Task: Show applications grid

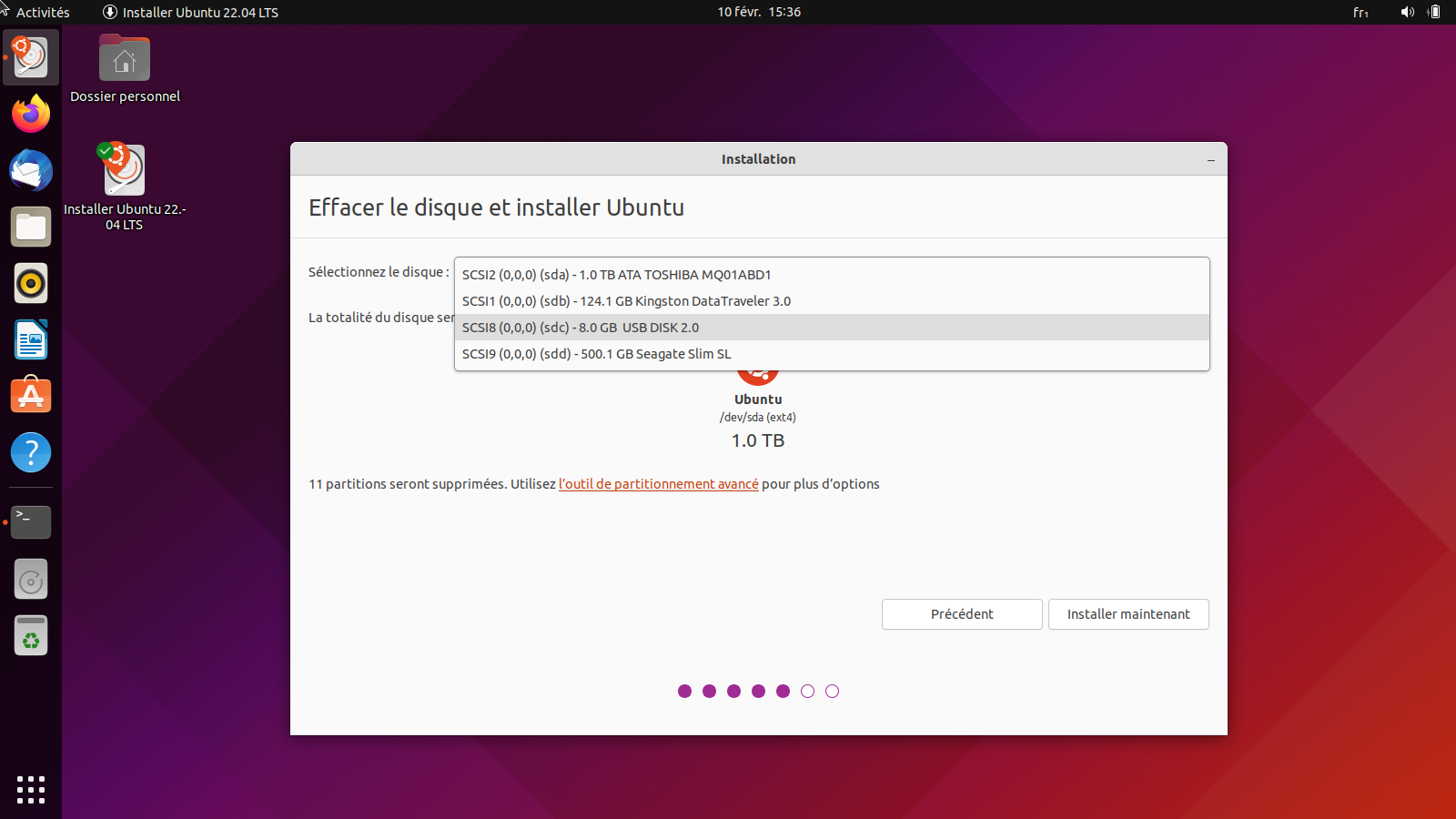Action: pyautogui.click(x=31, y=789)
